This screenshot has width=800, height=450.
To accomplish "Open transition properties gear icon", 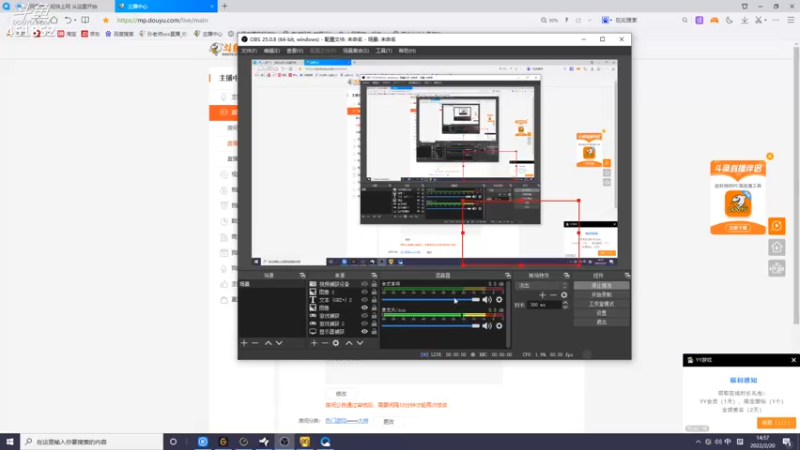I will (564, 295).
